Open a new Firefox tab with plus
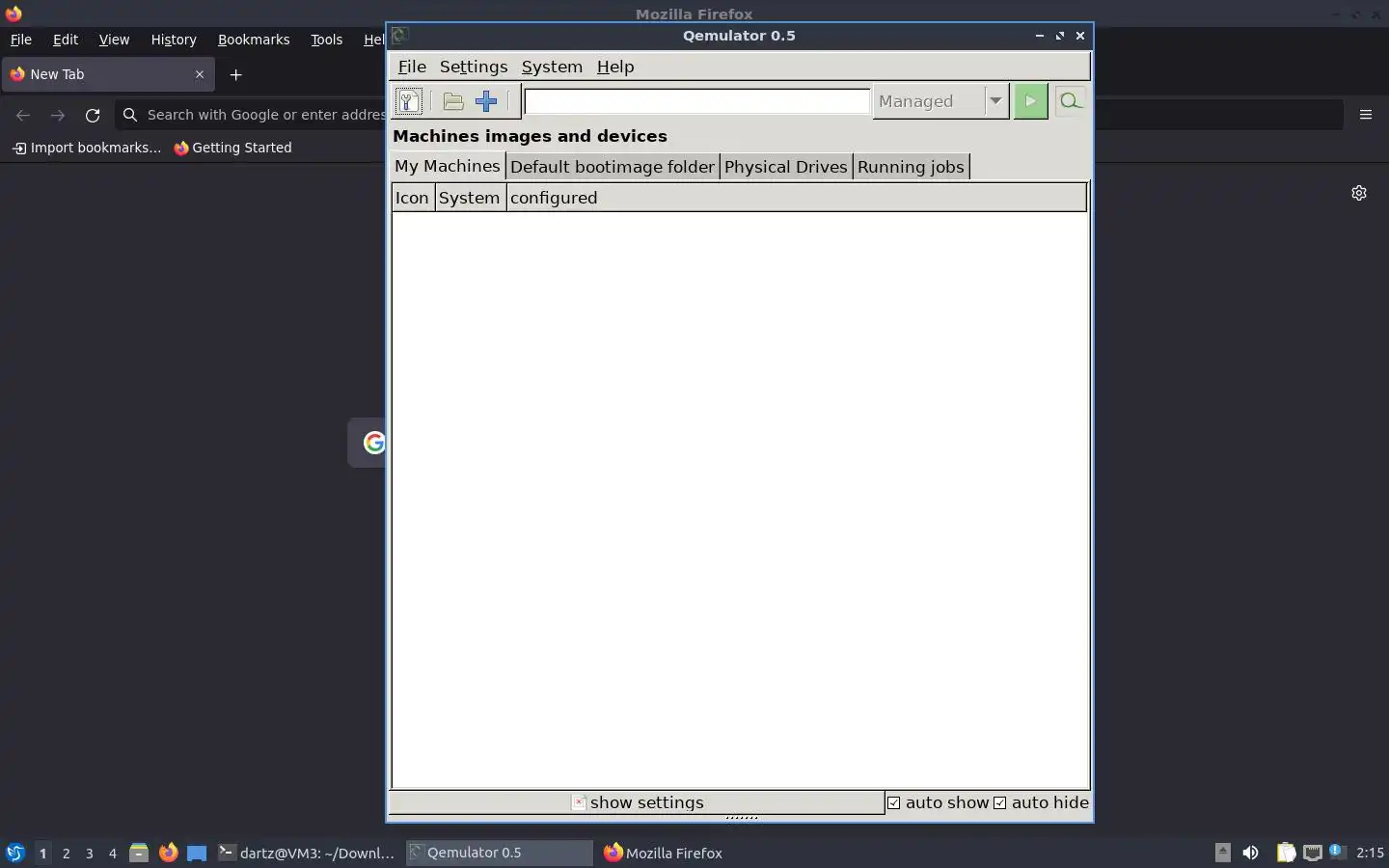 point(235,74)
